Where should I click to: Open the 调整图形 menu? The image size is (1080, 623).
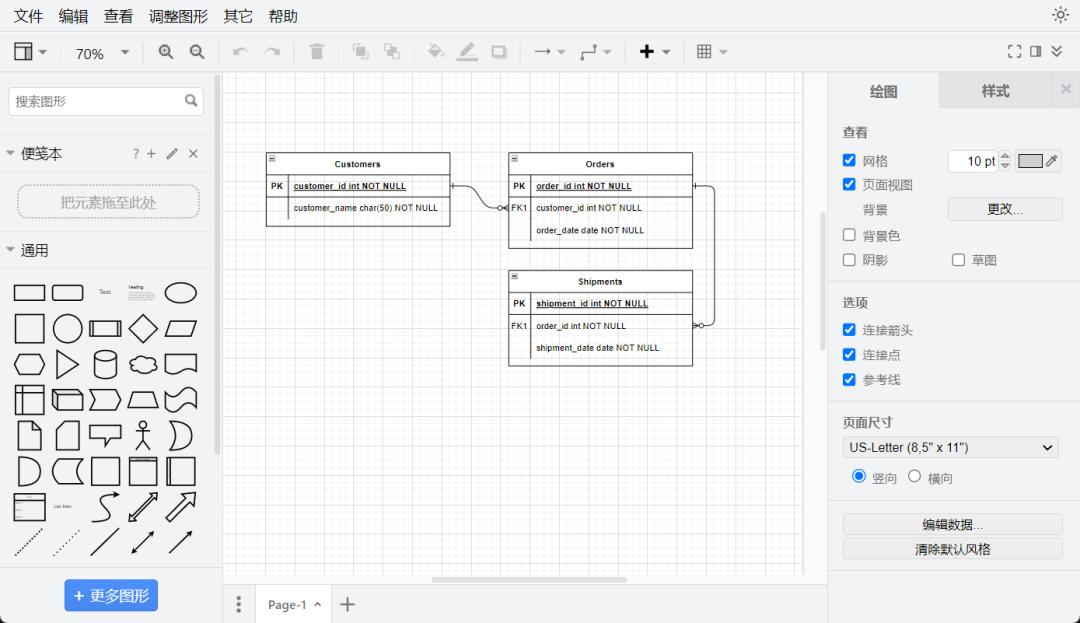pos(178,16)
